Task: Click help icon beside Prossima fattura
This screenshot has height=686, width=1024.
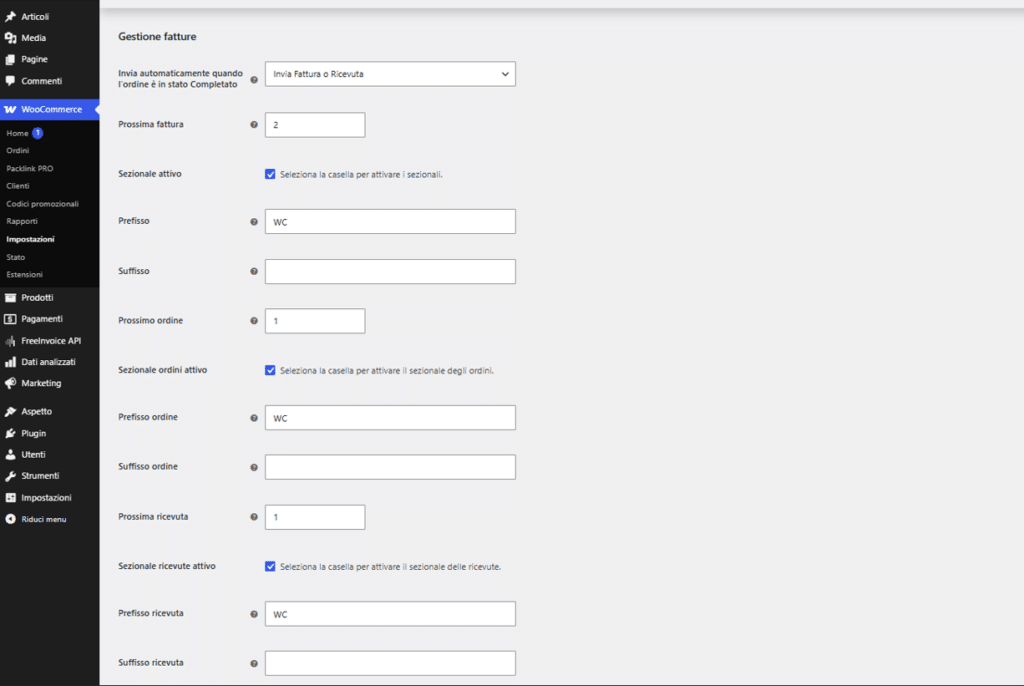Action: [254, 124]
